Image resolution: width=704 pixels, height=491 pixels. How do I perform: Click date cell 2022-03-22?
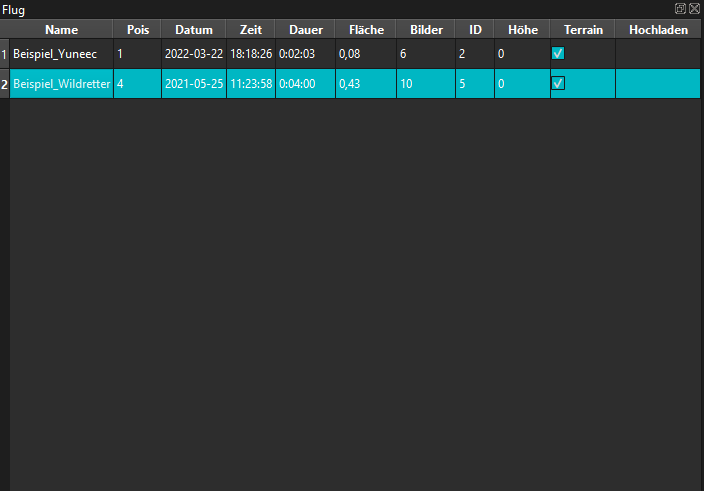point(194,54)
